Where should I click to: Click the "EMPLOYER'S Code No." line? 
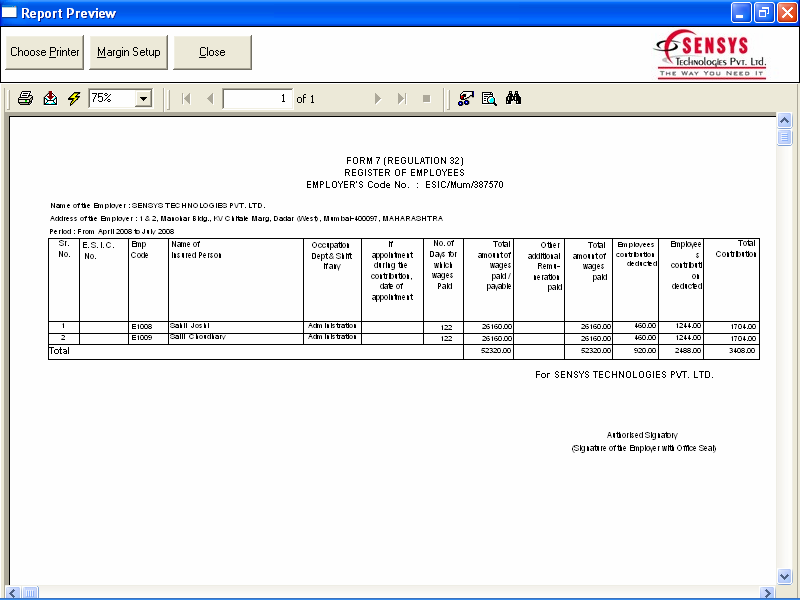(x=405, y=185)
